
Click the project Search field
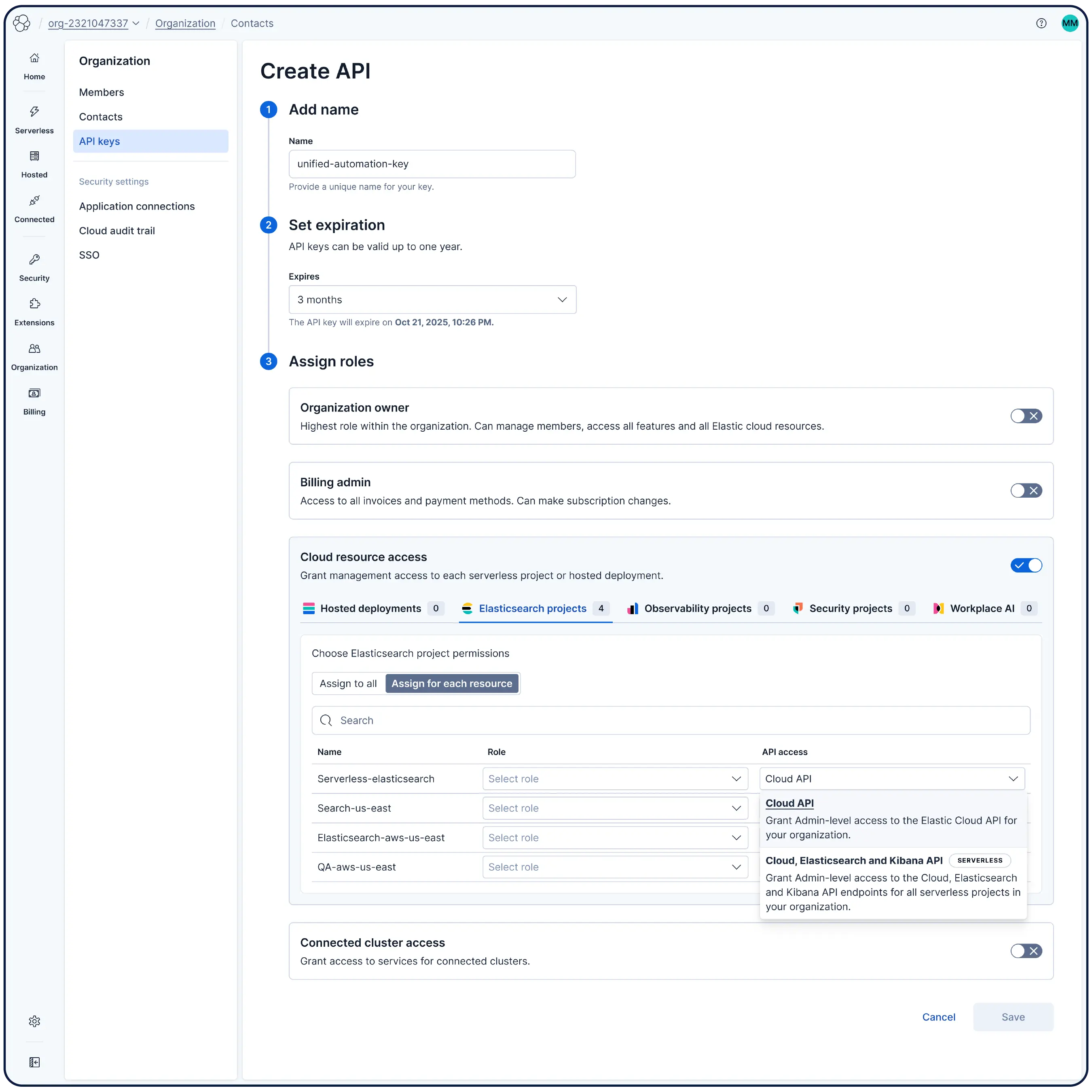pos(671,720)
